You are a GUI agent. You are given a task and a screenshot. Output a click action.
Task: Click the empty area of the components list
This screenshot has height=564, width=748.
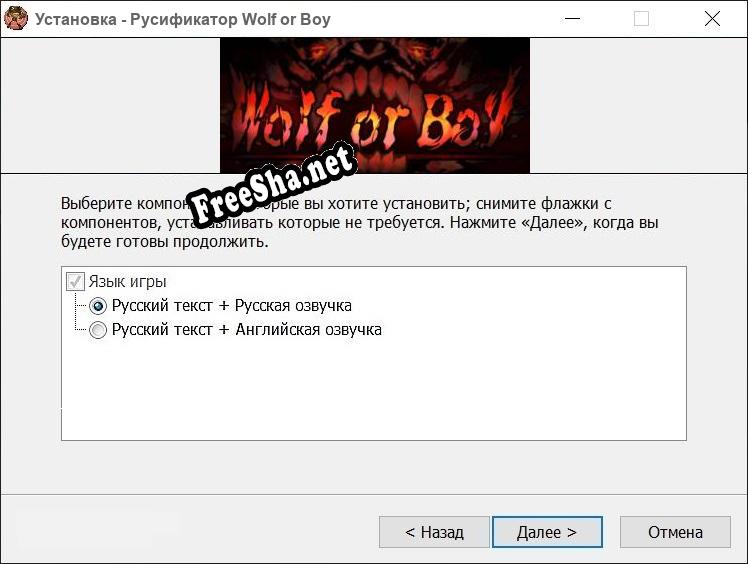pyautogui.click(x=374, y=389)
